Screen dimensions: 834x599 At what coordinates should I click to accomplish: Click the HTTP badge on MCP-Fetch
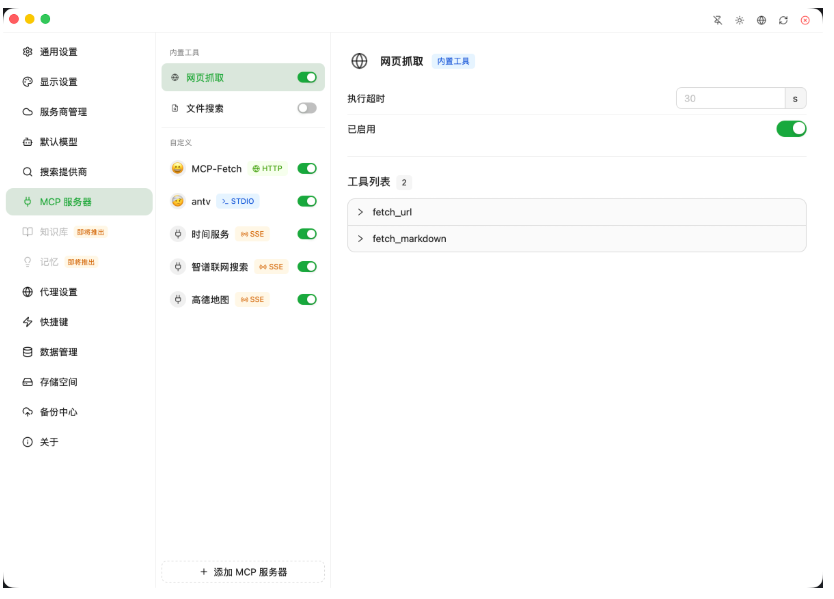coord(268,169)
